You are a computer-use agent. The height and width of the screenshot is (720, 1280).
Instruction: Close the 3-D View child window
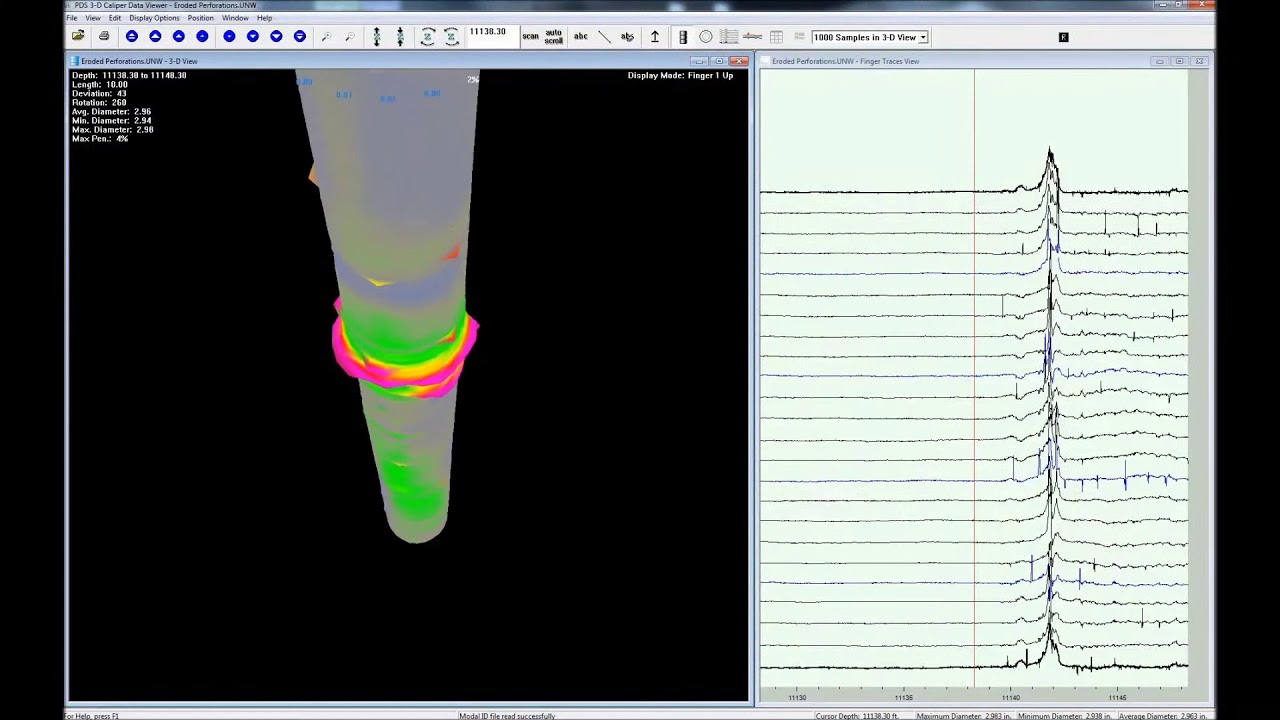point(740,61)
